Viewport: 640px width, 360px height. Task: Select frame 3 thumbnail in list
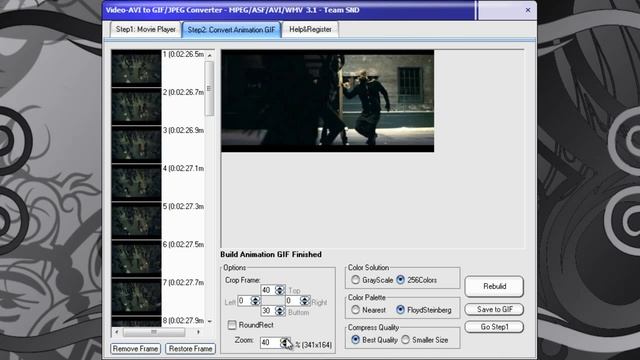[136, 144]
